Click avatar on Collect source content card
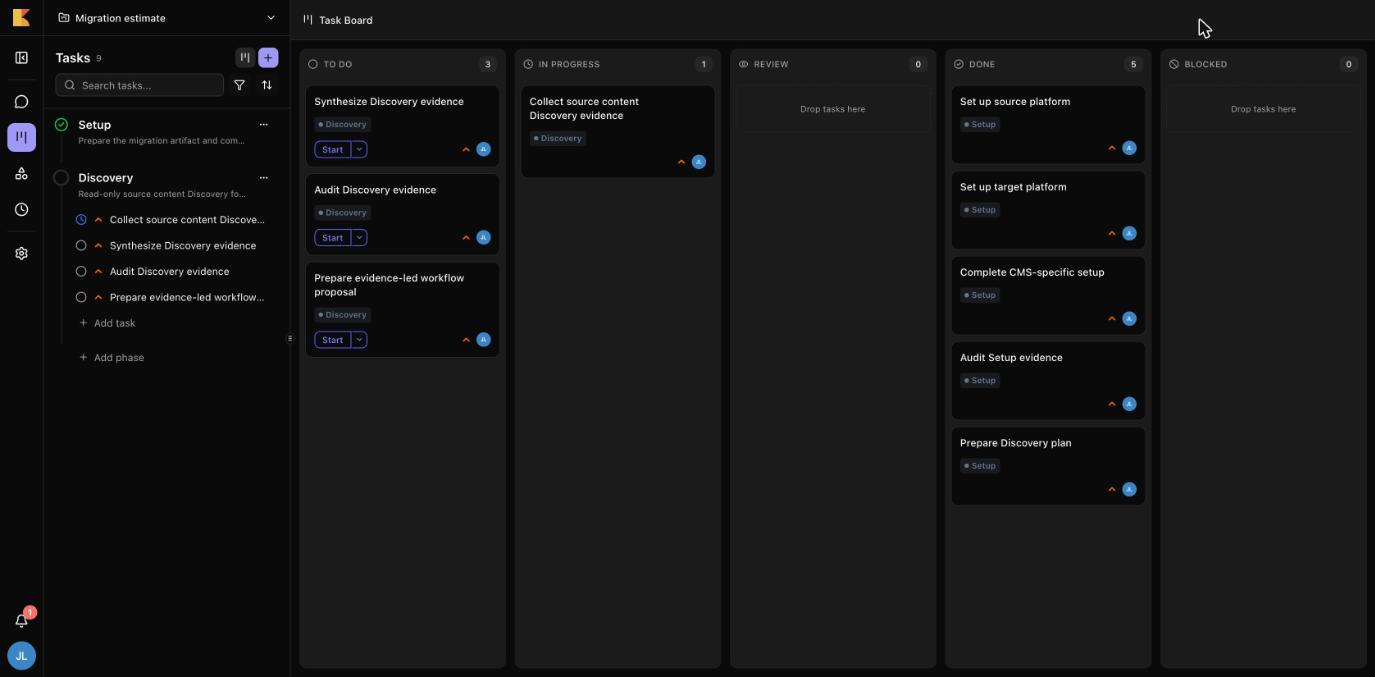Viewport: 1375px width, 677px height. tap(699, 161)
